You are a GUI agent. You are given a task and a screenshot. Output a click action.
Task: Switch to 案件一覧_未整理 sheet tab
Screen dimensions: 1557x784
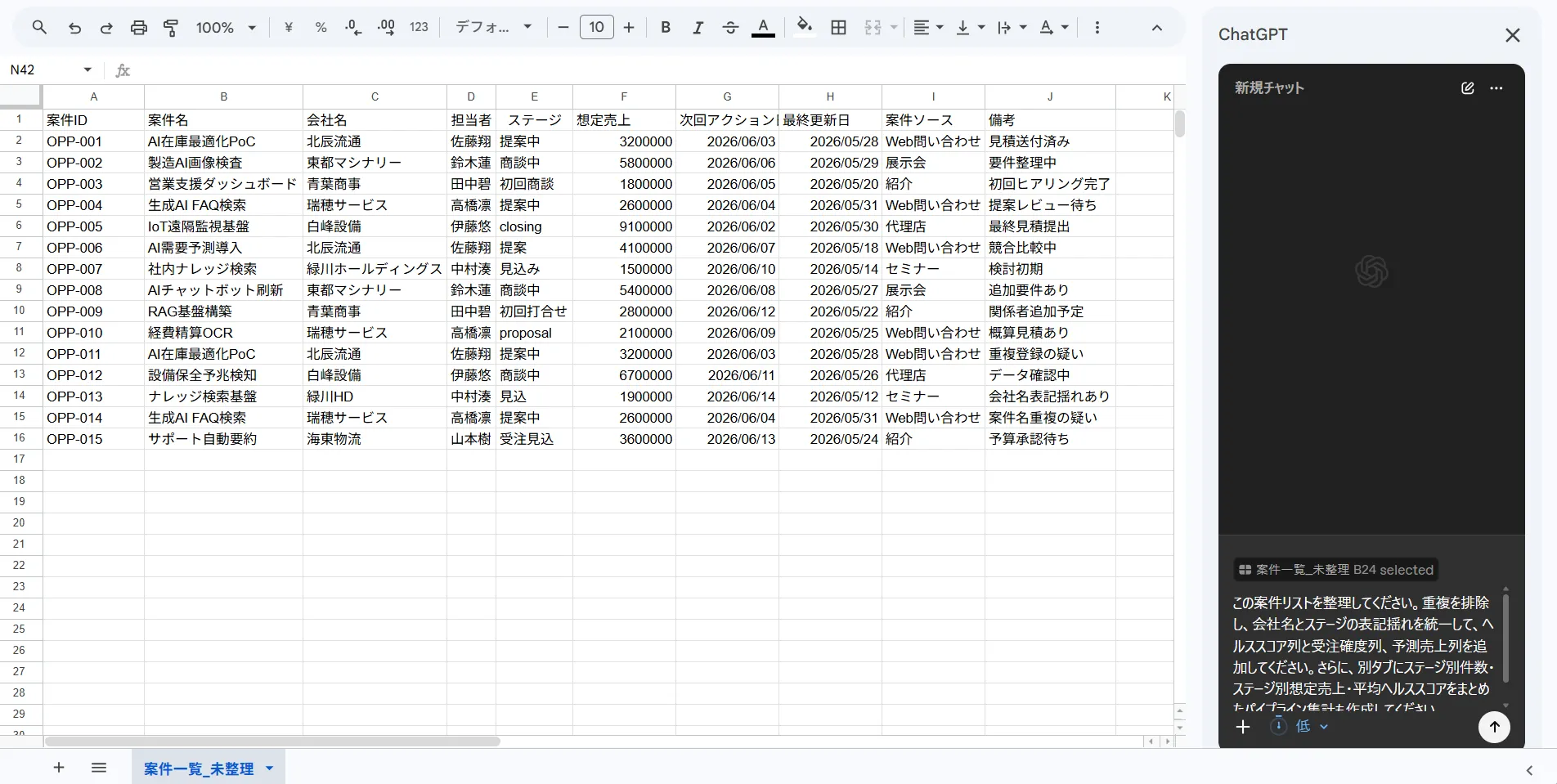tap(199, 768)
